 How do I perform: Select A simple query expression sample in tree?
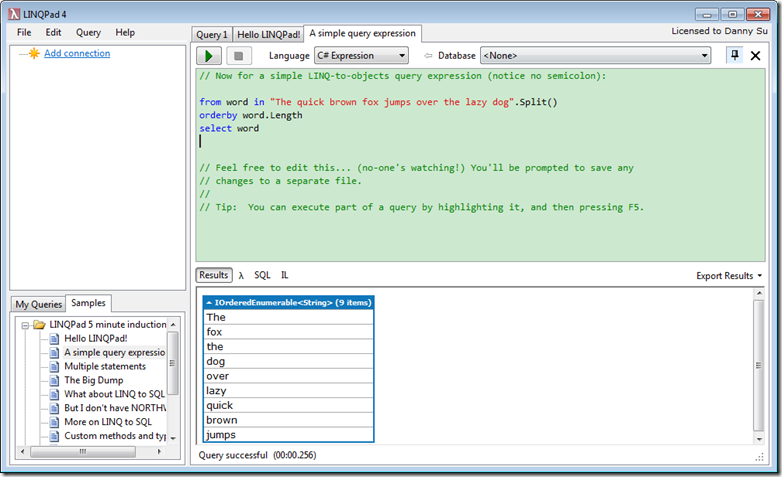point(114,353)
